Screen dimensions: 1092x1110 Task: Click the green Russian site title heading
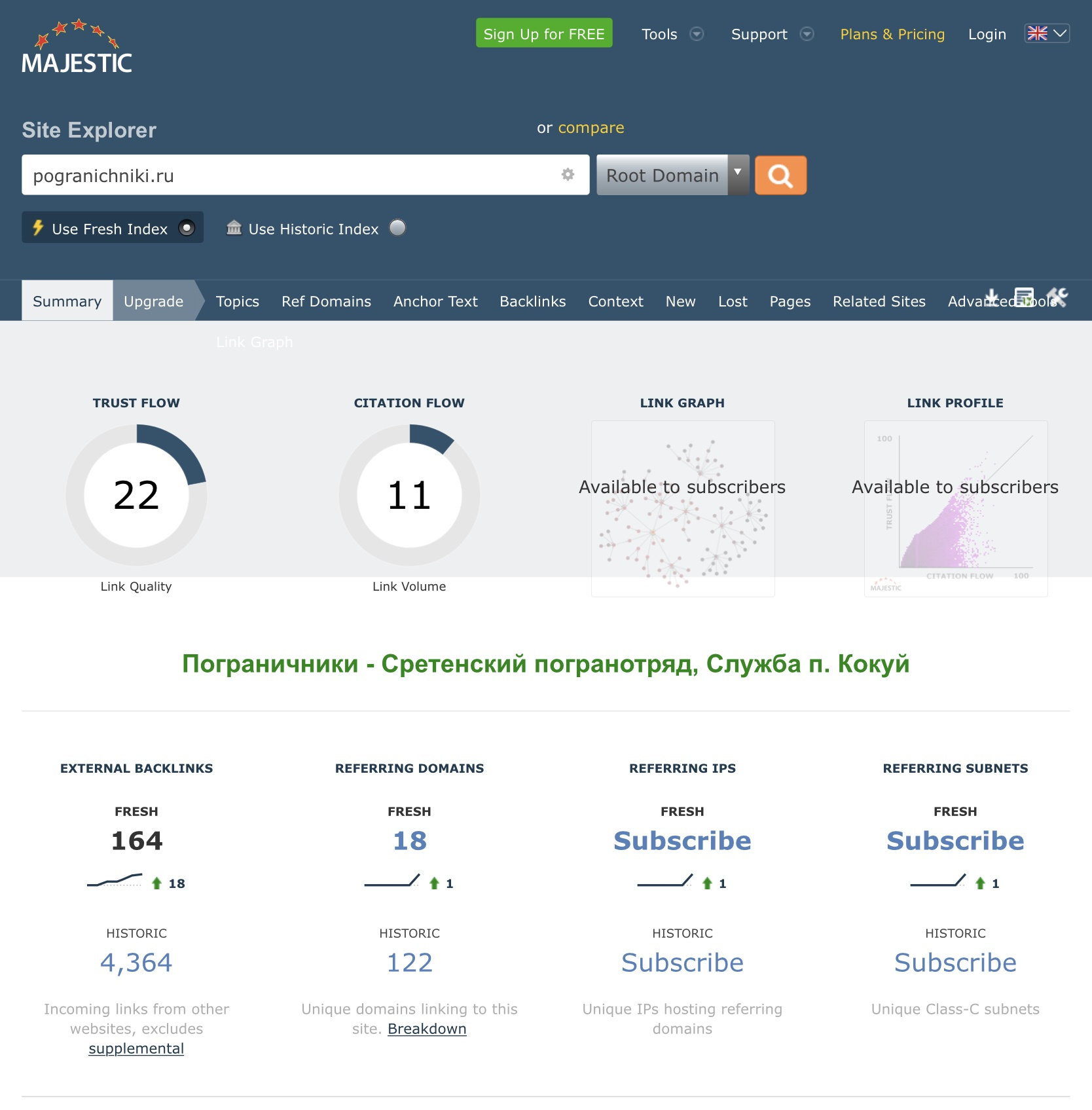pos(545,664)
